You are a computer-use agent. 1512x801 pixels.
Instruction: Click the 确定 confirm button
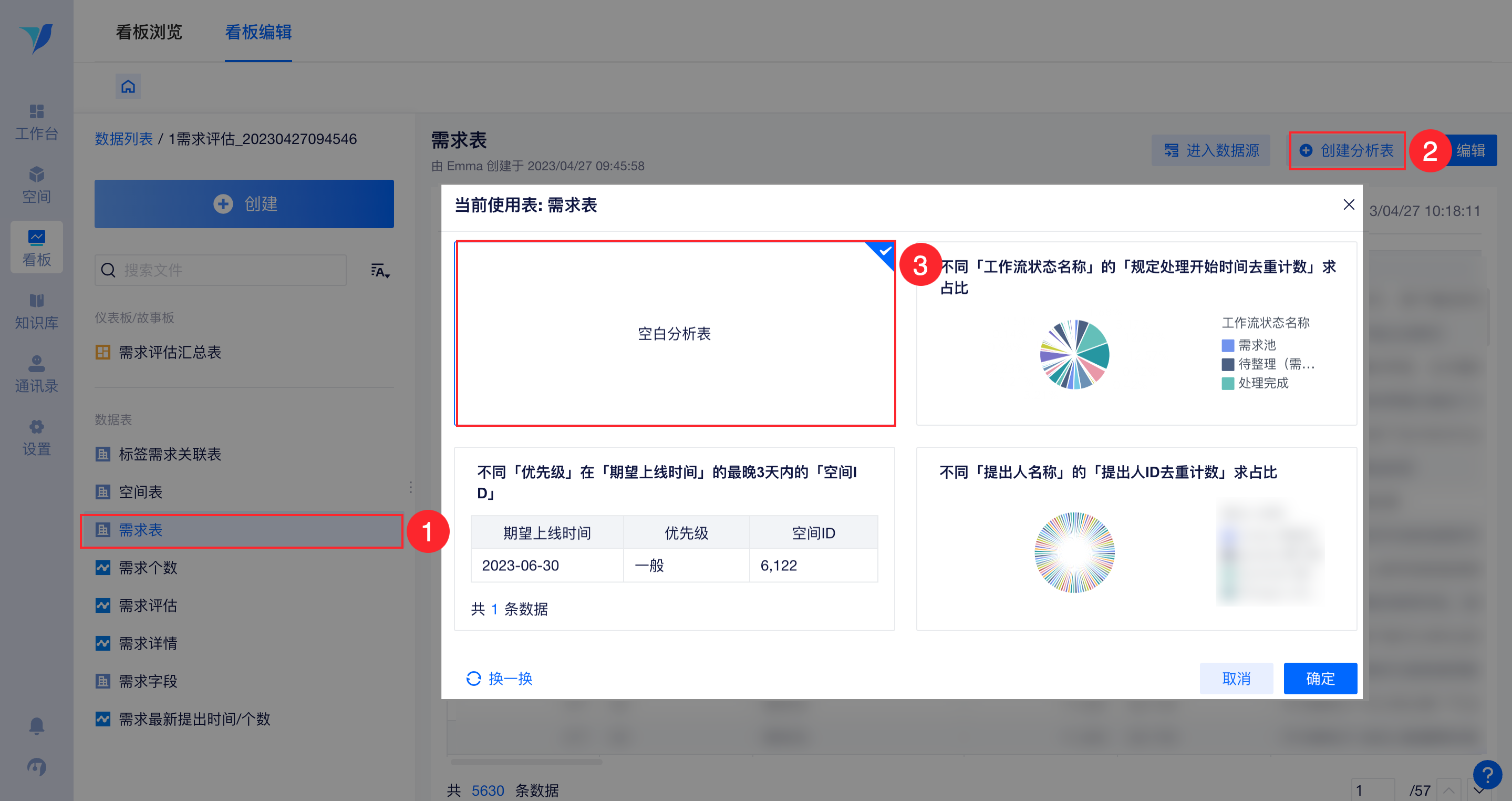1320,678
